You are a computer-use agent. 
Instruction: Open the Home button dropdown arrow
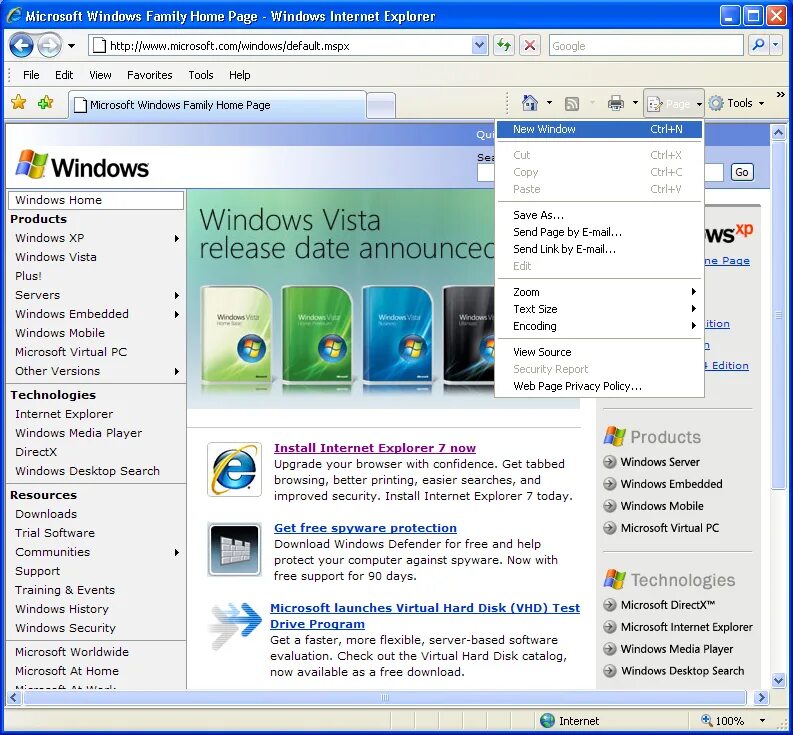549,103
